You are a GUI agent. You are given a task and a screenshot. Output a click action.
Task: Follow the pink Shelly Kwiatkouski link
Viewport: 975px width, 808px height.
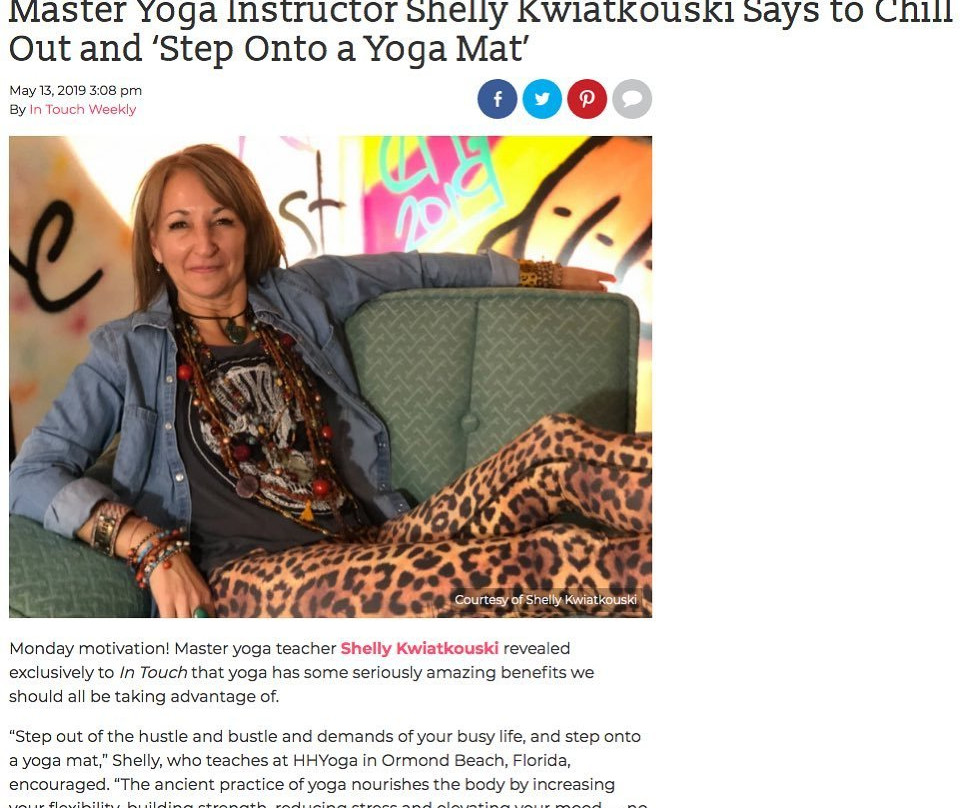click(x=419, y=648)
